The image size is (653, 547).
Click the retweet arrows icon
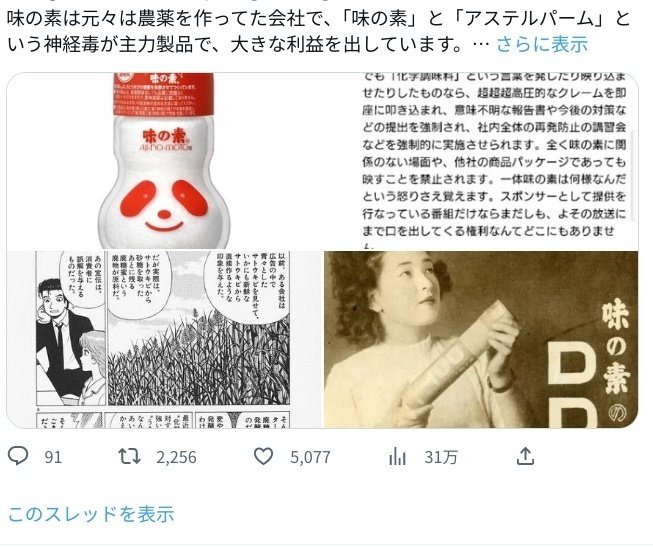130,457
